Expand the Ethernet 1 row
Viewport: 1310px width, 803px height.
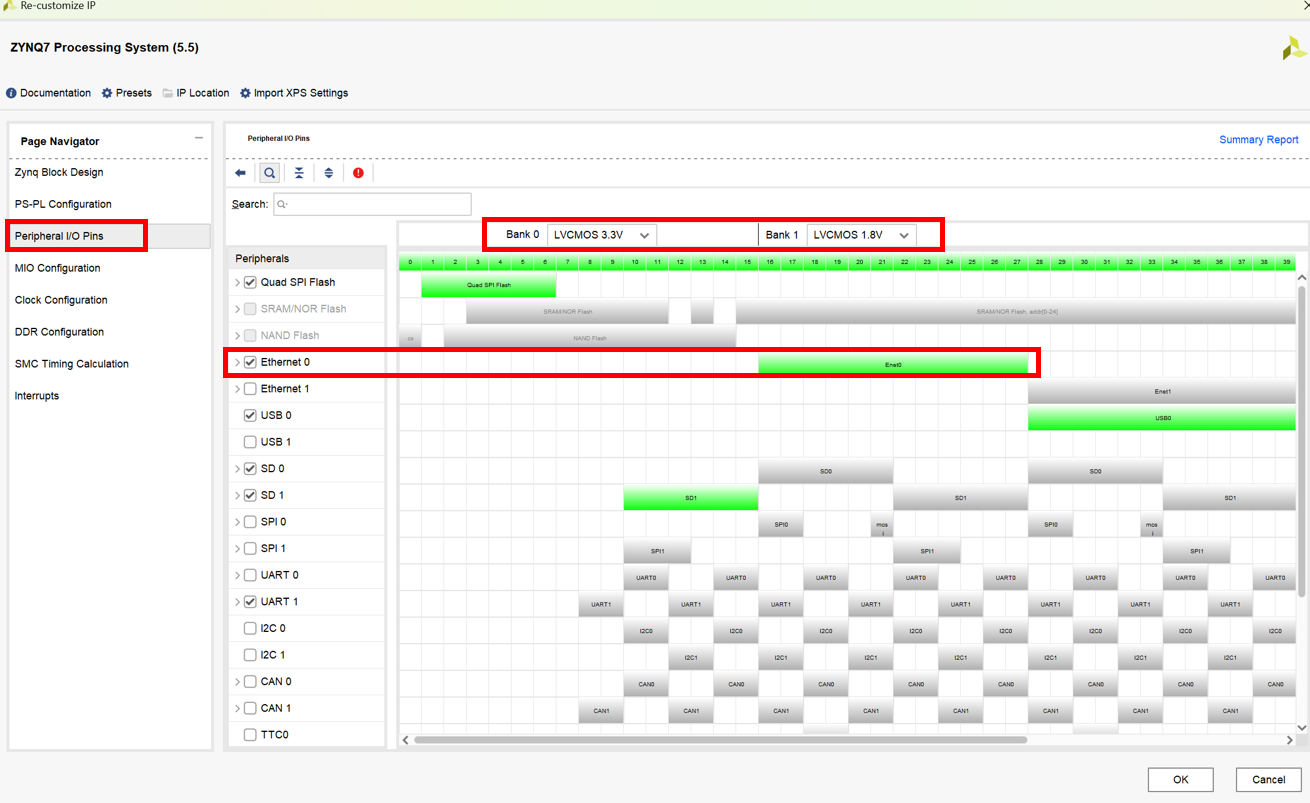(x=237, y=389)
